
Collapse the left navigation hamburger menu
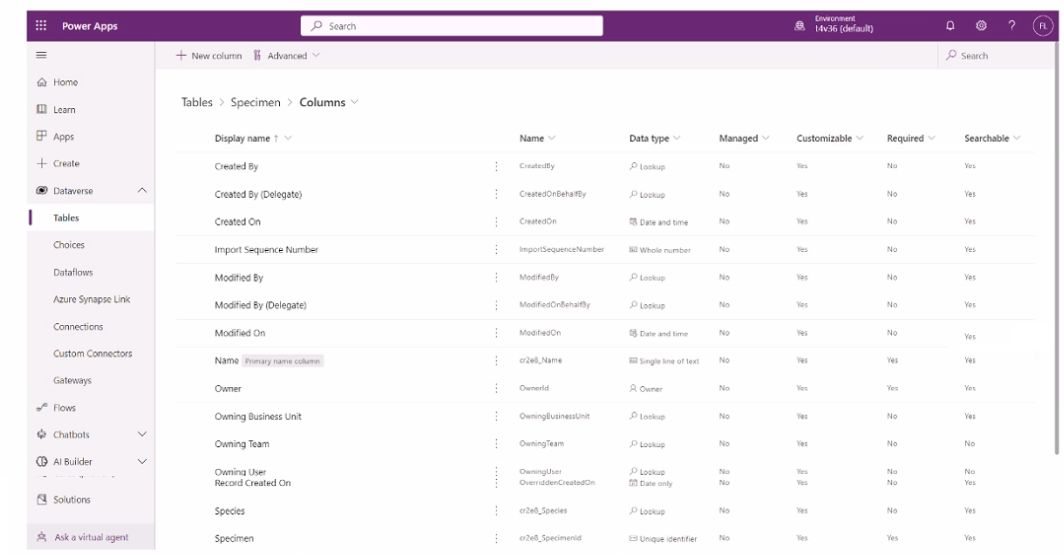coord(41,55)
